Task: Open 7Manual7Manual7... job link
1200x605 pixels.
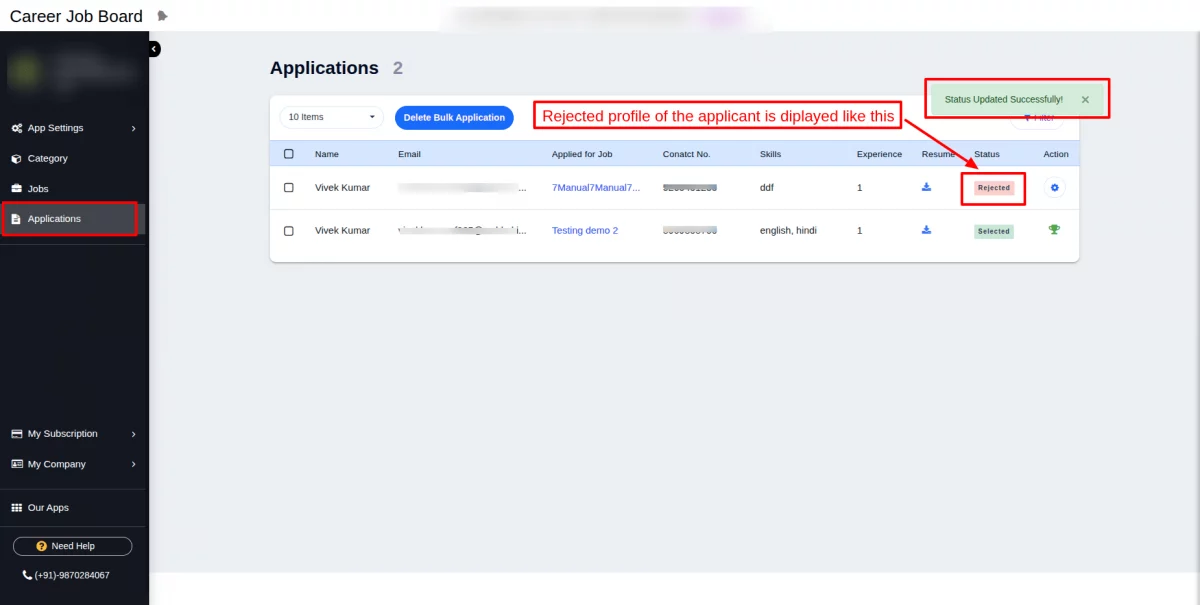Action: point(596,187)
